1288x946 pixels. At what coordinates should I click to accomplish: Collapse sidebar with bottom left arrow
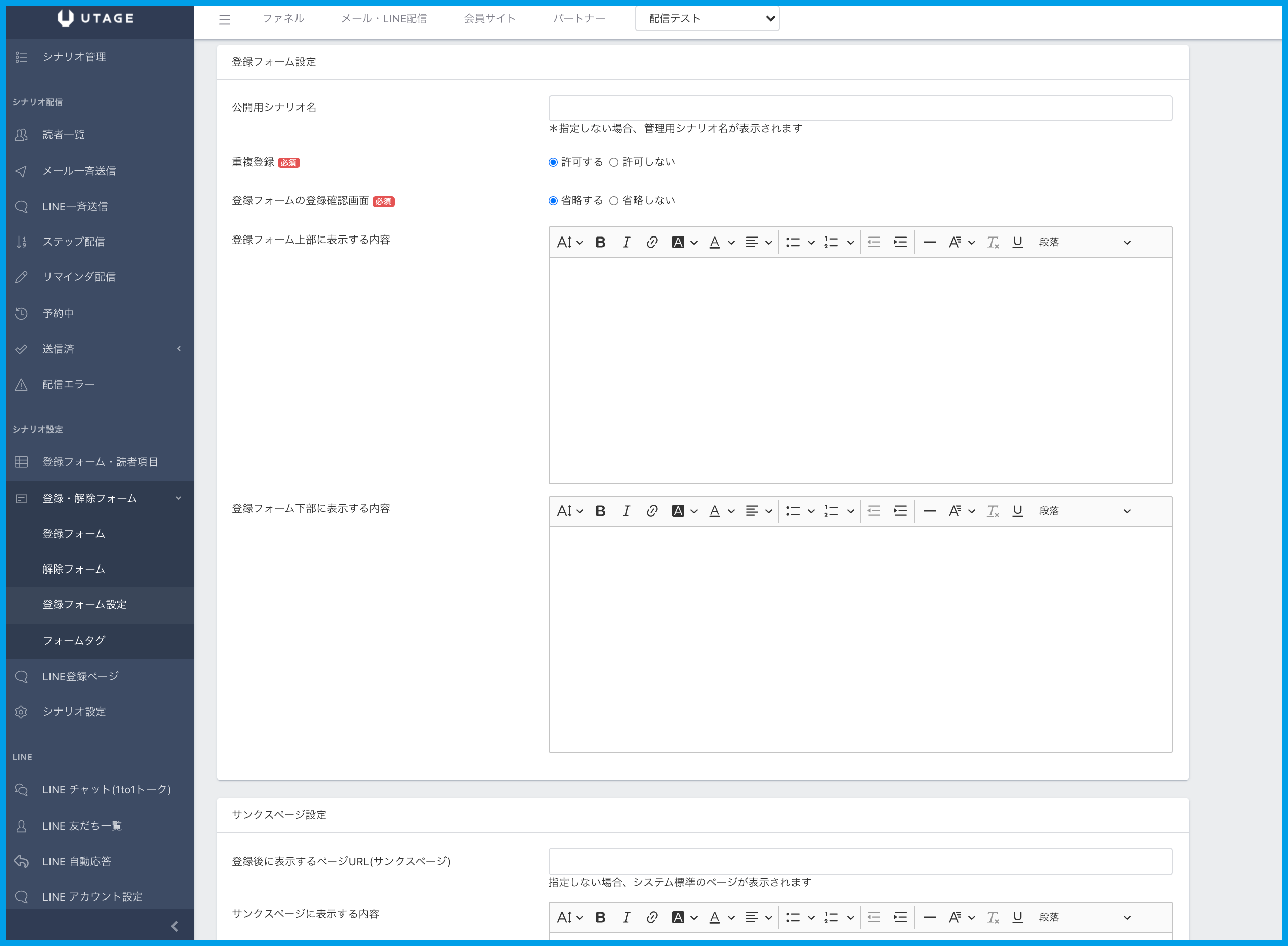tap(175, 926)
